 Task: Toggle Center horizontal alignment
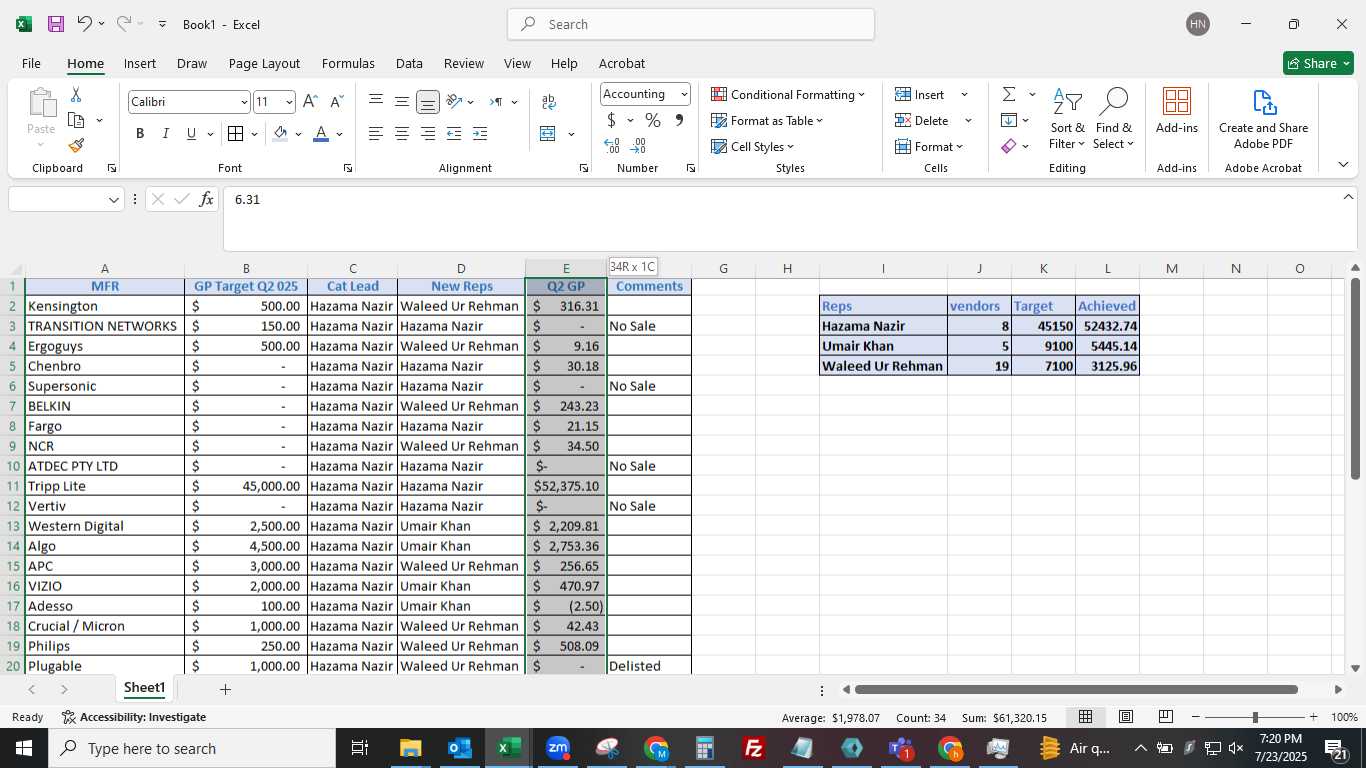[x=402, y=134]
